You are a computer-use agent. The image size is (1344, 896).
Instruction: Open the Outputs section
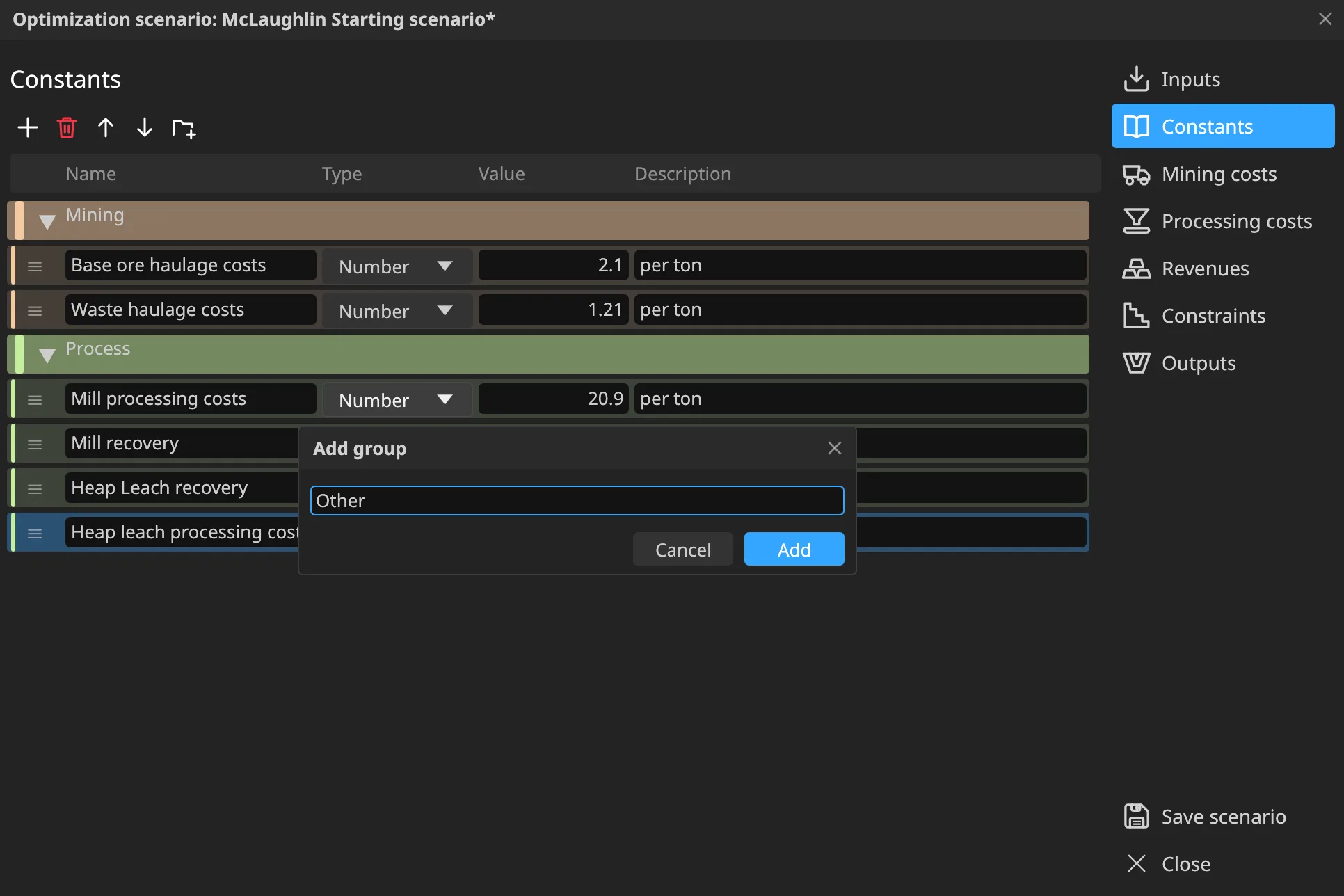tap(1223, 363)
